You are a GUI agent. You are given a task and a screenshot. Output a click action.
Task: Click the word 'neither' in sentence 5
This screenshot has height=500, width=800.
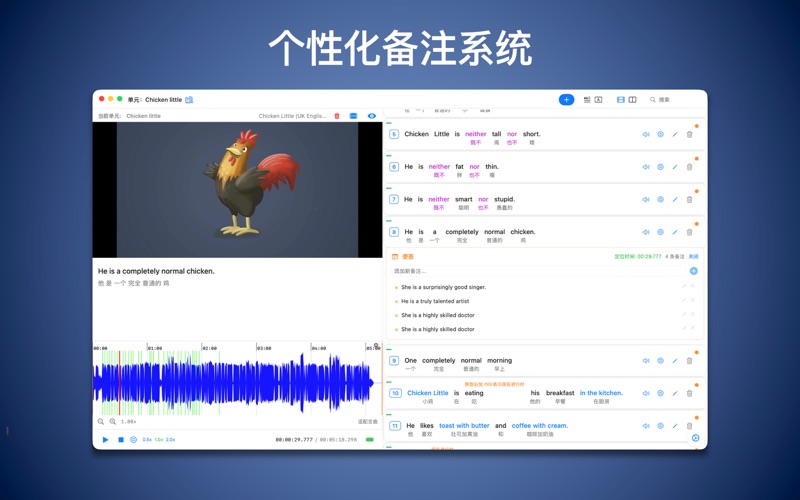(x=476, y=134)
